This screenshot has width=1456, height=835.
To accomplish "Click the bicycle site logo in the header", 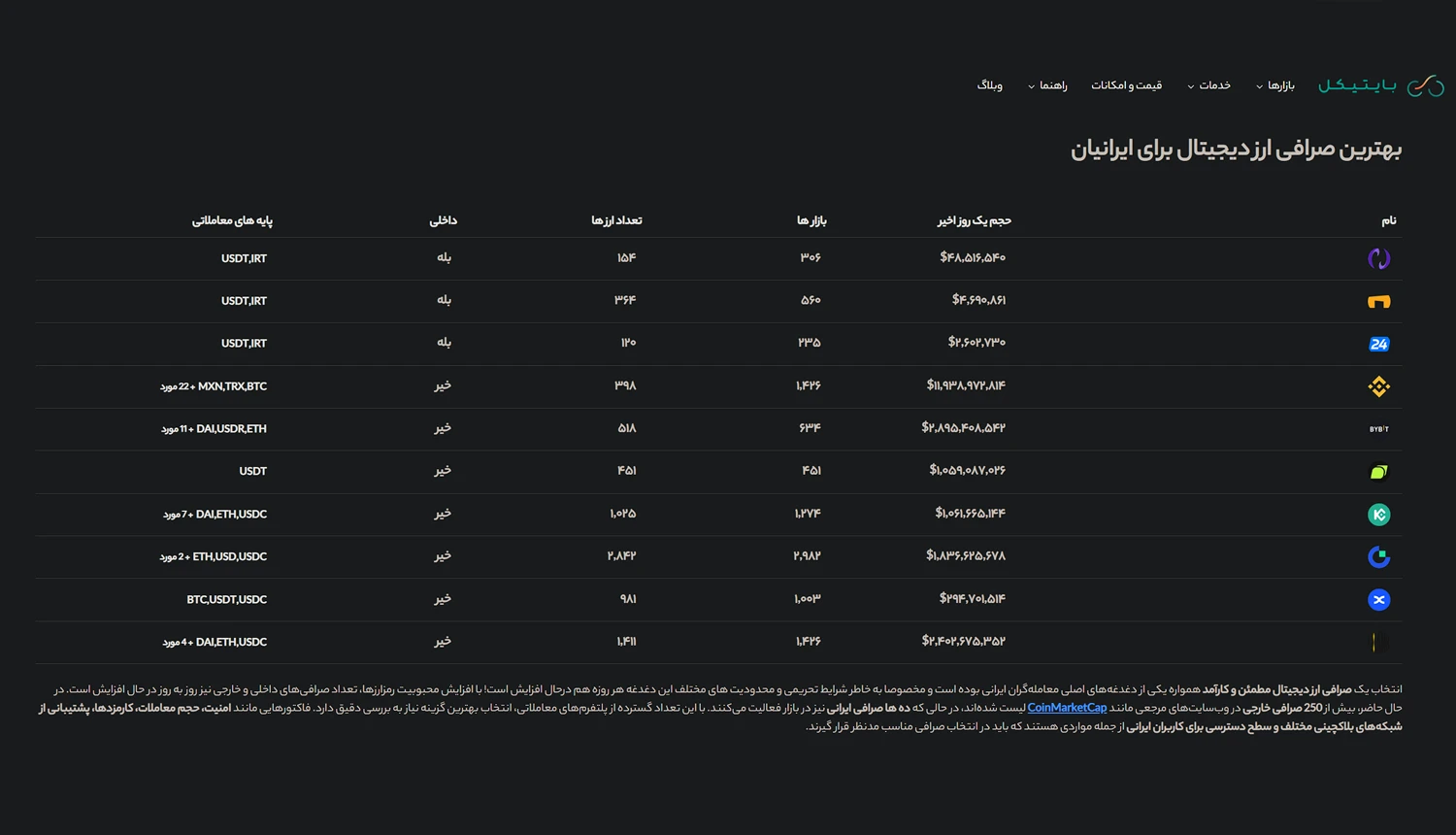I will click(1381, 85).
